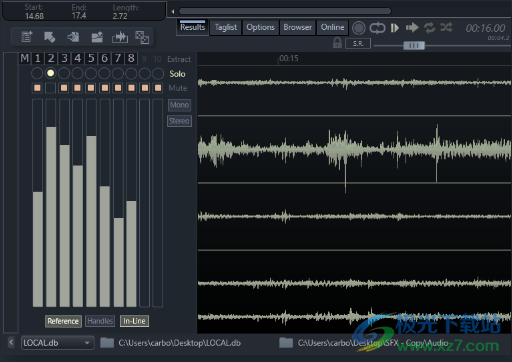512x362 pixels.
Task: Switch to the Taglist tab
Action: click(226, 27)
